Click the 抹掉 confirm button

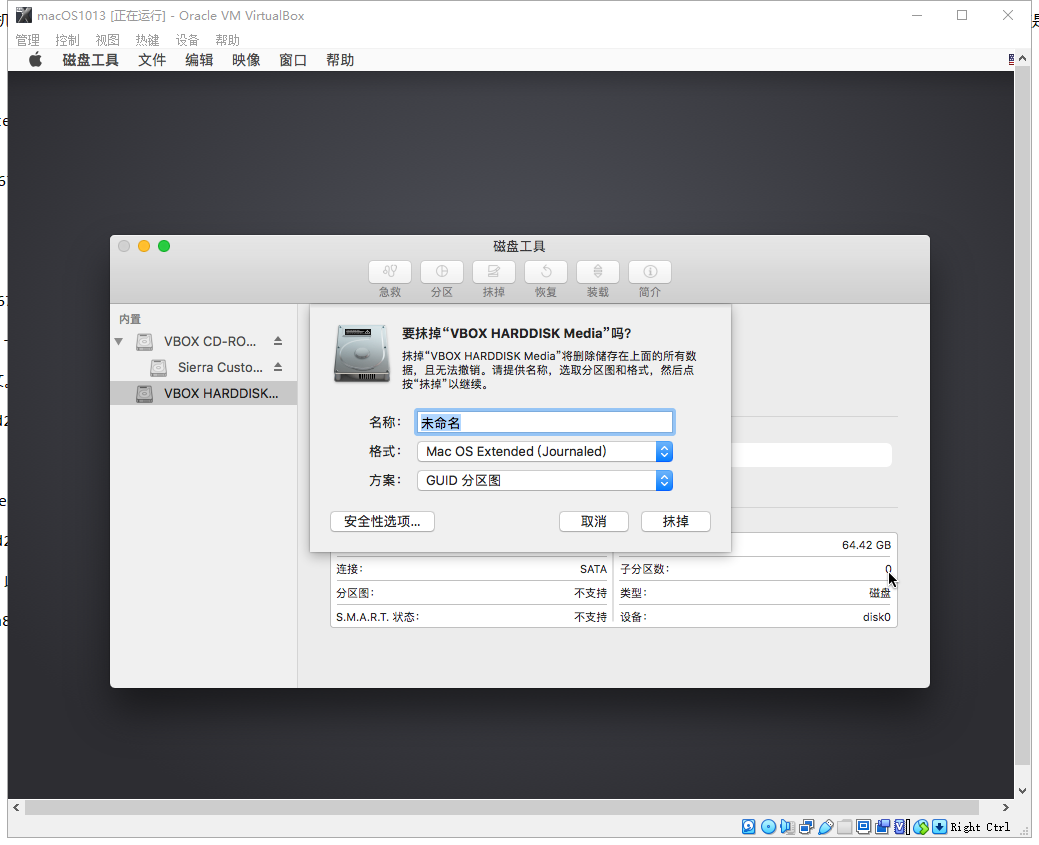tap(676, 522)
